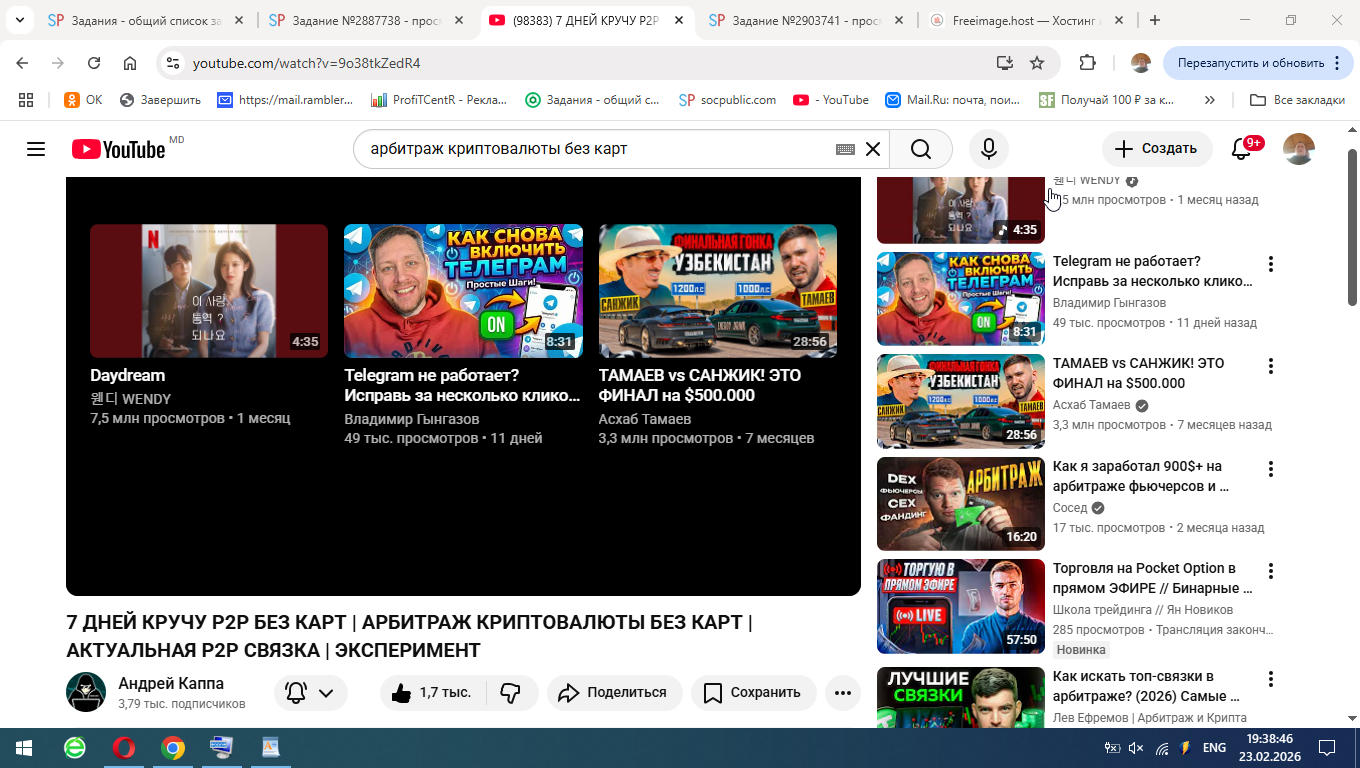The image size is (1360, 768).
Task: Open sidebar title Как искать топ-связки
Action: pyautogui.click(x=1146, y=686)
